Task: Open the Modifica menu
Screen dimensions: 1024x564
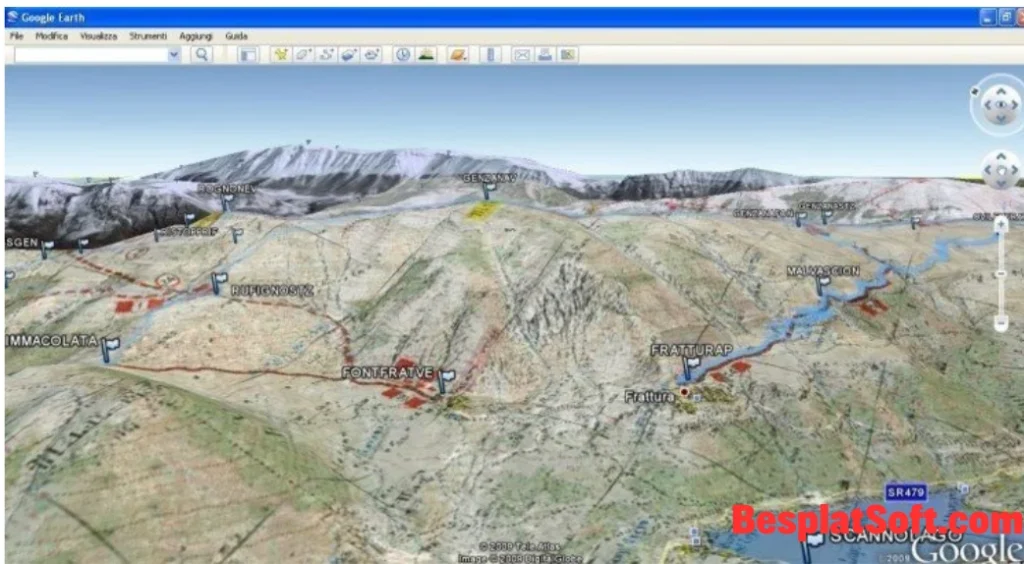Action: coord(52,36)
